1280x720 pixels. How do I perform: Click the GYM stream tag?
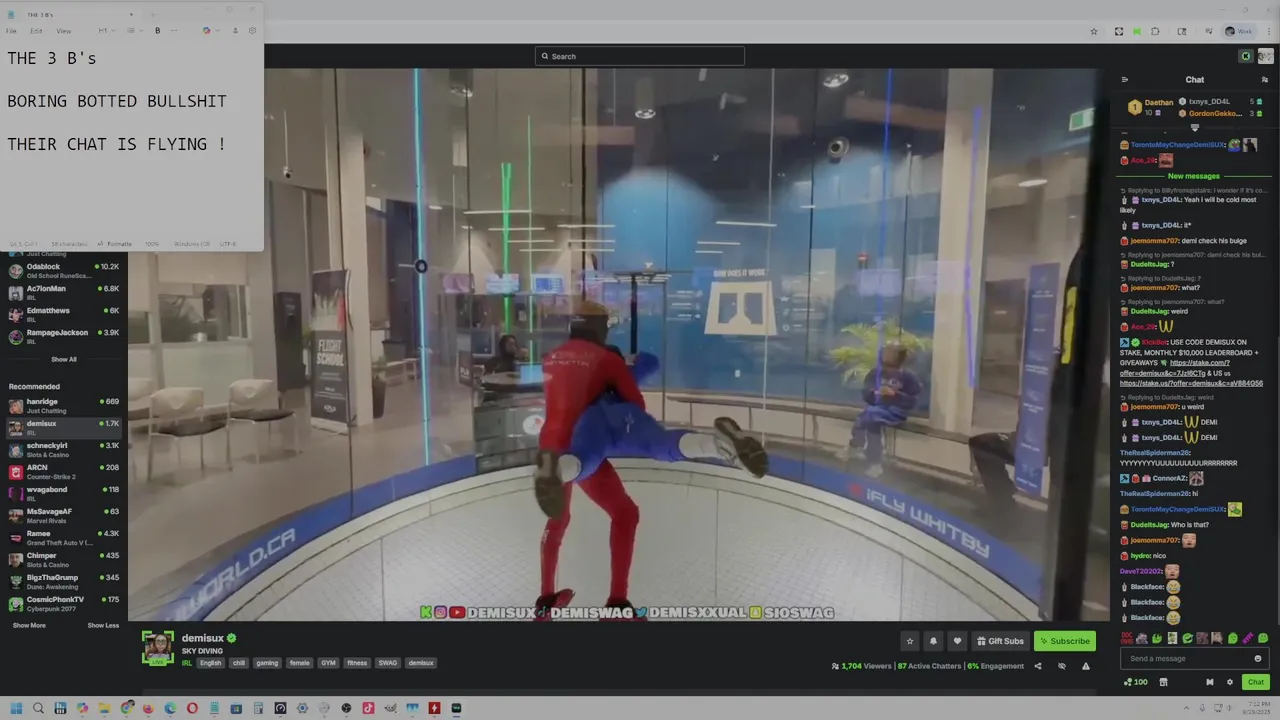(328, 663)
